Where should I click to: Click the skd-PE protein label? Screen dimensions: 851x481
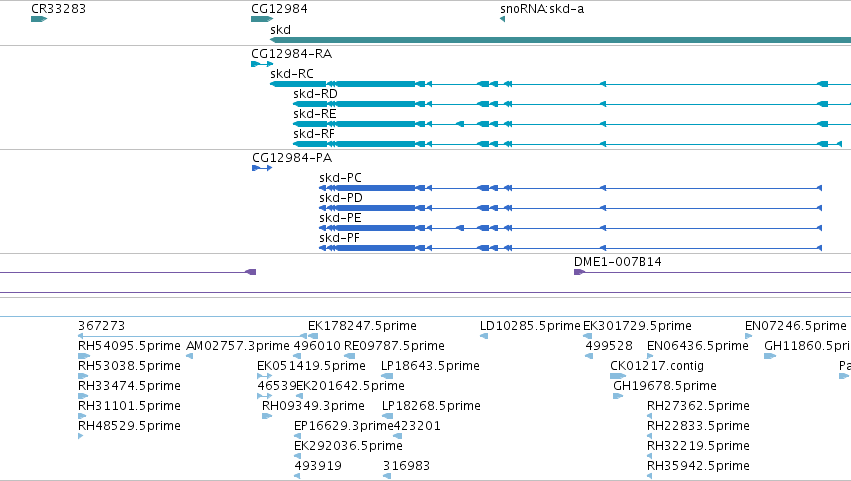[340, 218]
